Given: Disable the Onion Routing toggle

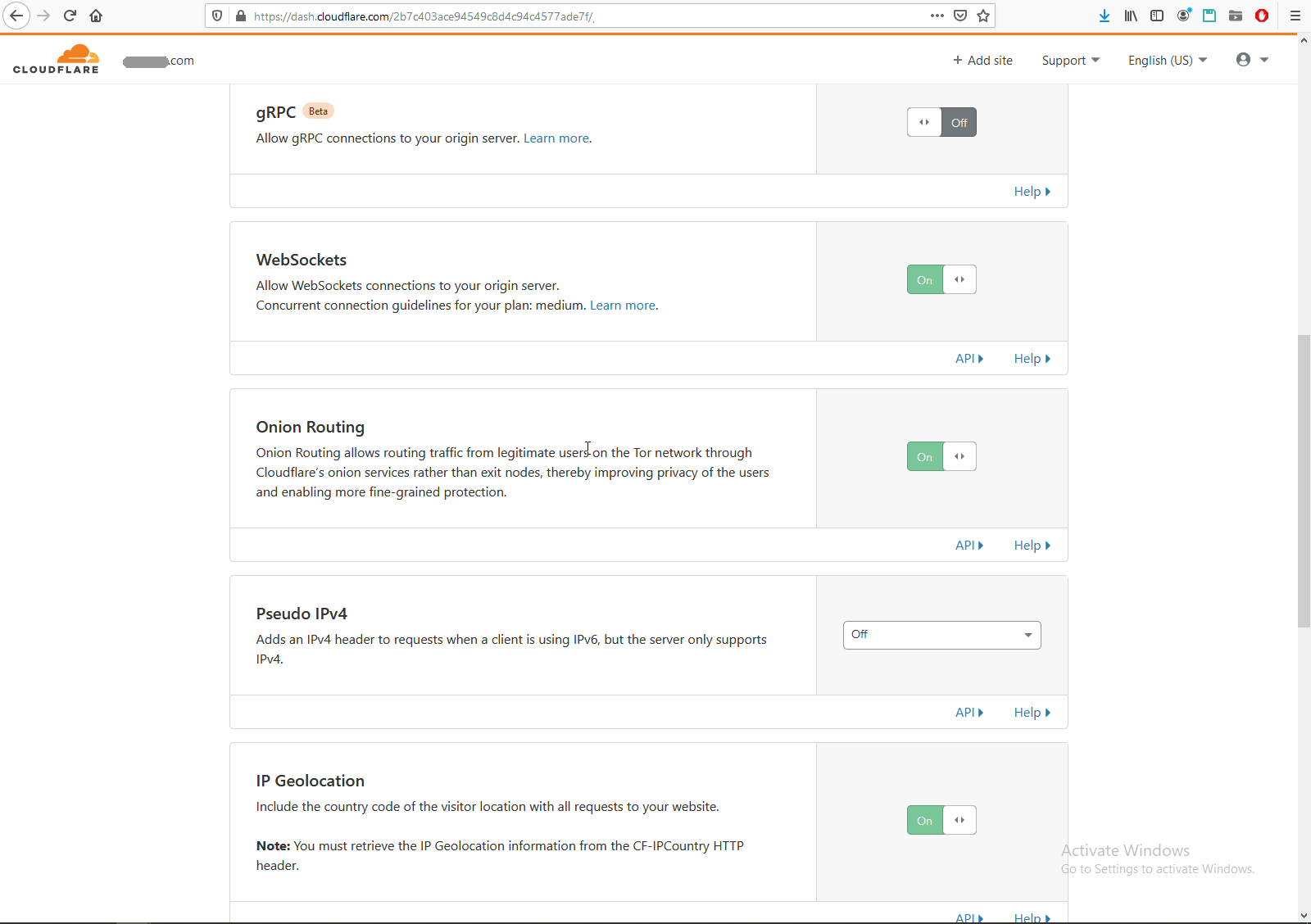Looking at the screenshot, I should [x=941, y=457].
